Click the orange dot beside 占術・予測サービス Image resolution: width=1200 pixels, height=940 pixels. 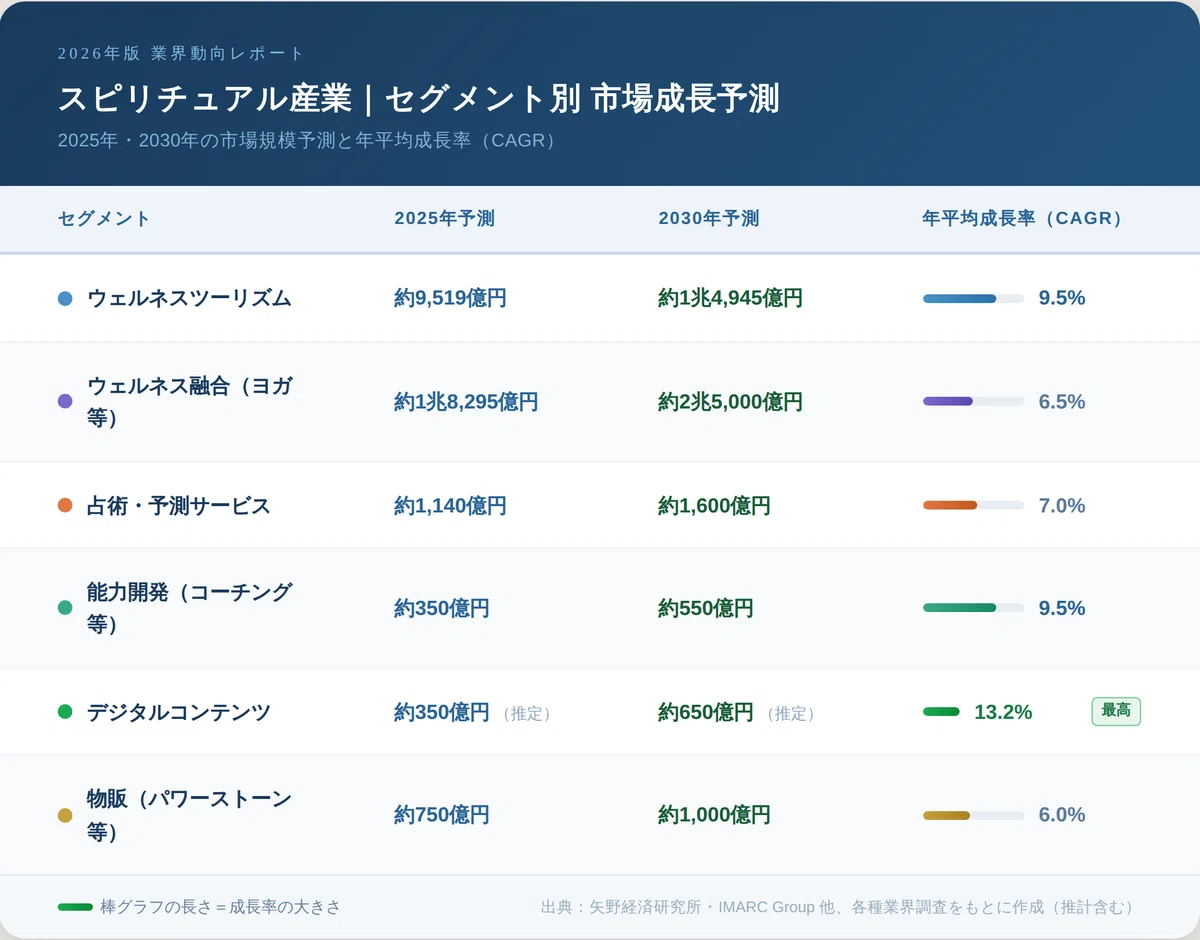(65, 505)
